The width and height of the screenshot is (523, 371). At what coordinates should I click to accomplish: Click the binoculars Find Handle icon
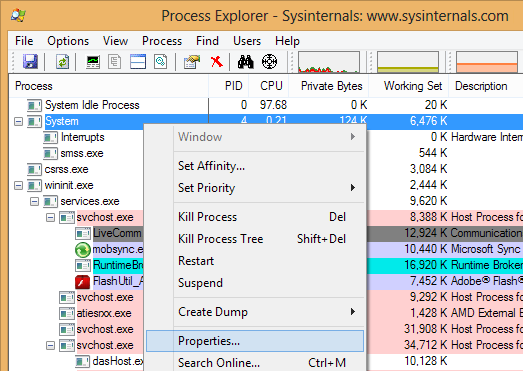coord(245,62)
